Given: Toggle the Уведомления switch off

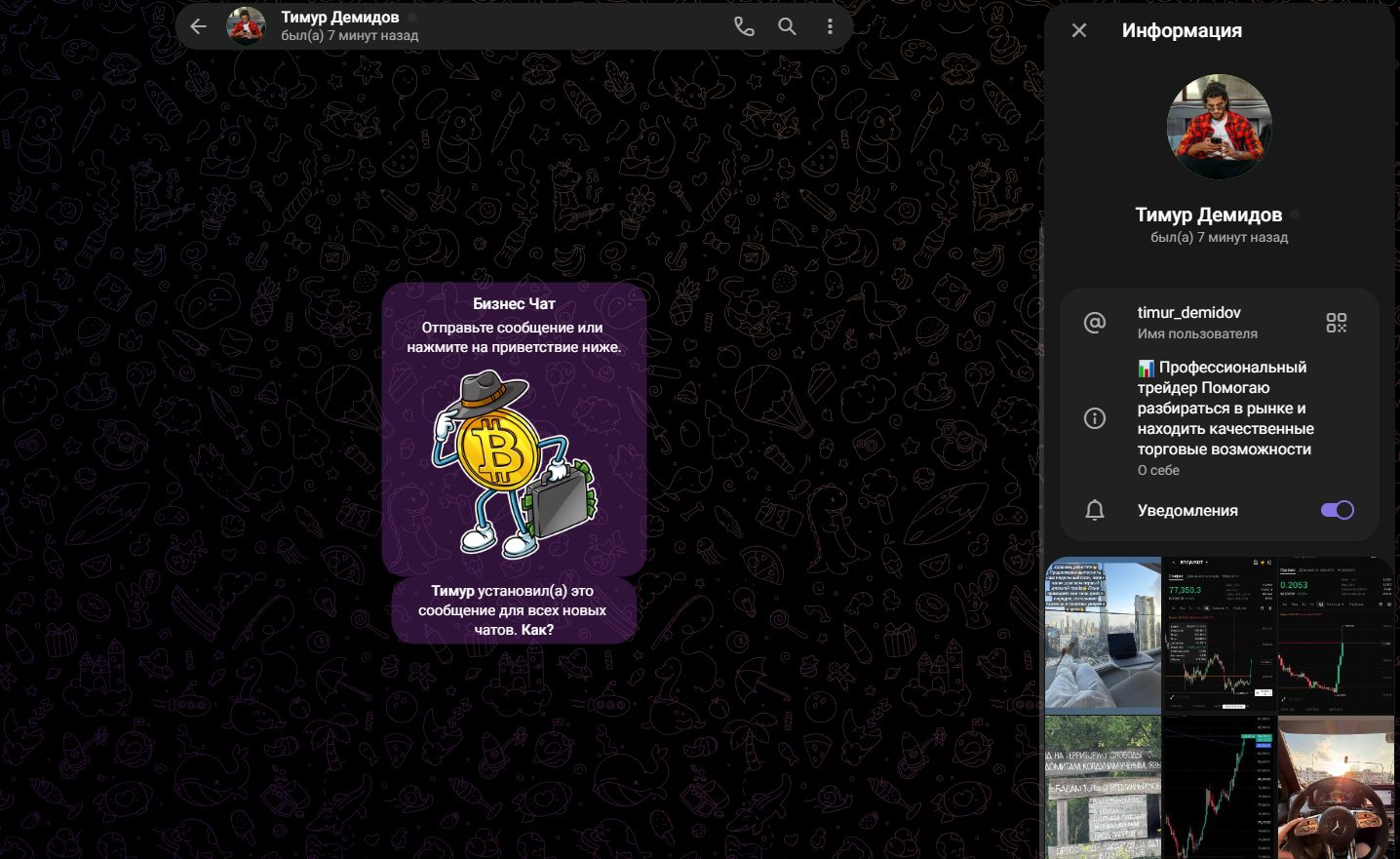Looking at the screenshot, I should pos(1337,510).
